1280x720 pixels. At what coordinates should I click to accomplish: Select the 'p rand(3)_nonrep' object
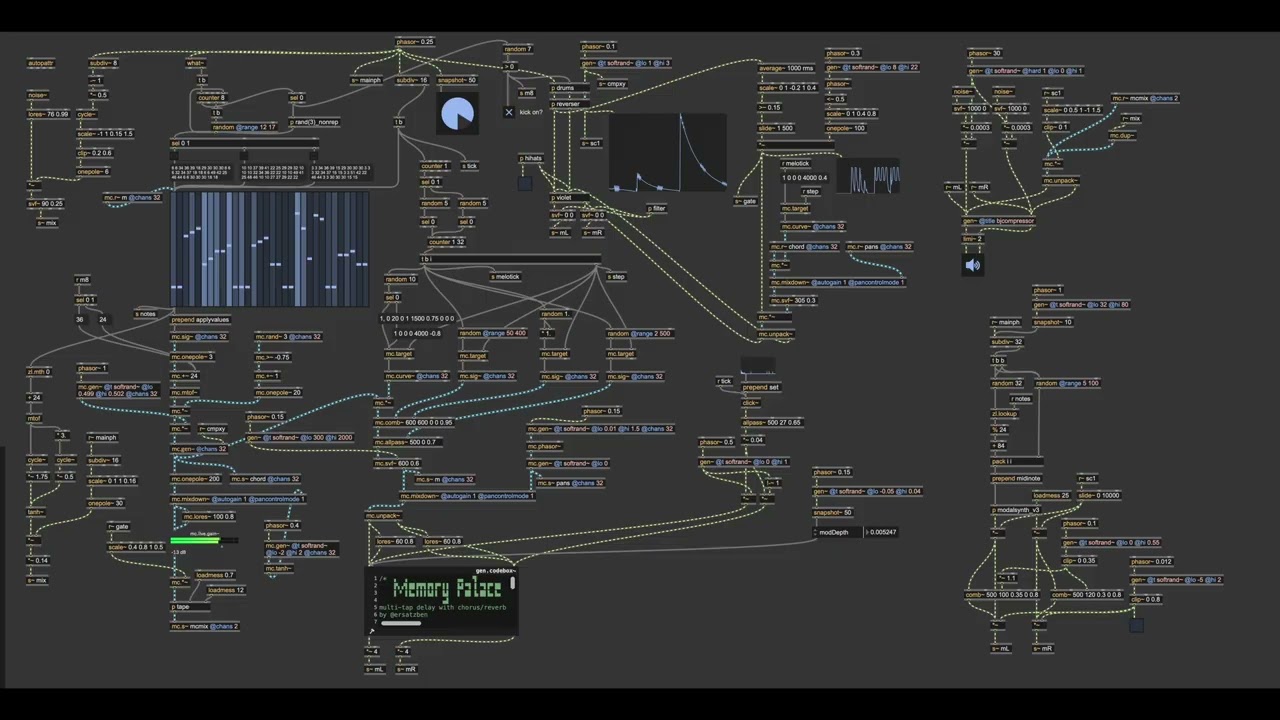[x=315, y=123]
